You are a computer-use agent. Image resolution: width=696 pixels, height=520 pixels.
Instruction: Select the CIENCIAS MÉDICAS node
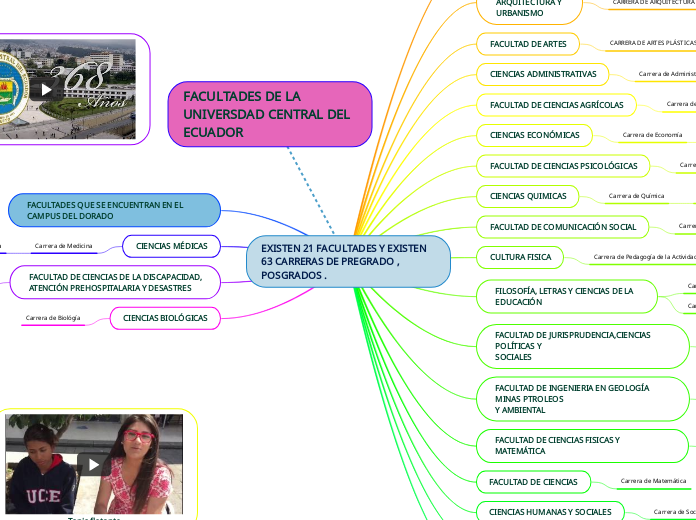point(171,246)
